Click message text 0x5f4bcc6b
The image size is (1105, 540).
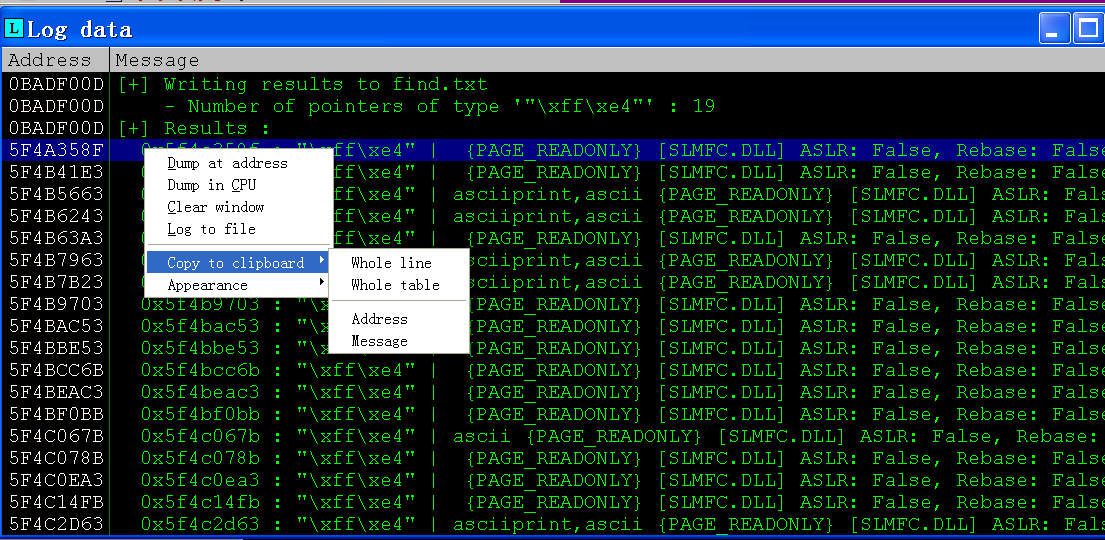(200, 370)
